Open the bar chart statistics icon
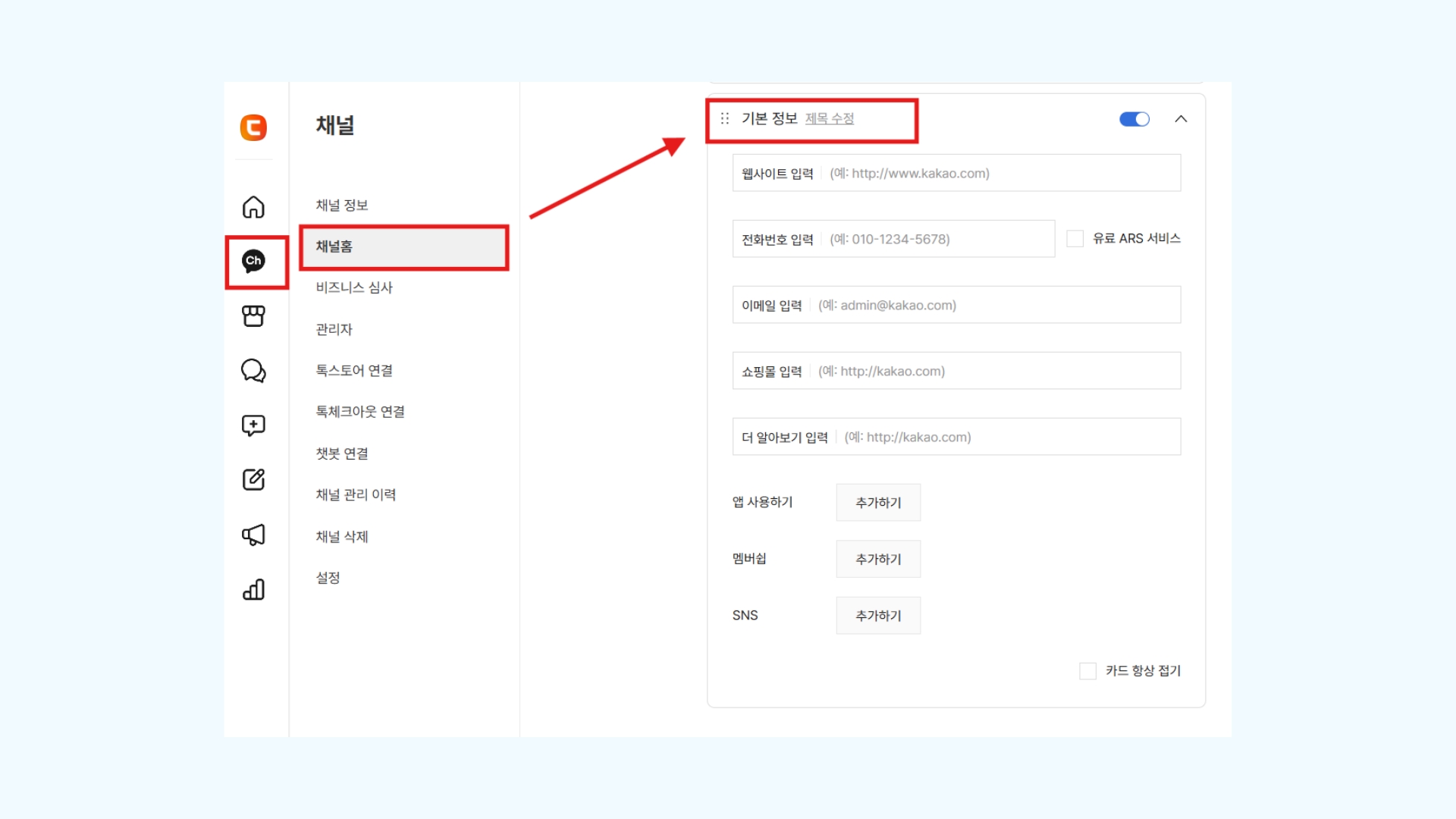The width and height of the screenshot is (1456, 819). 253,589
